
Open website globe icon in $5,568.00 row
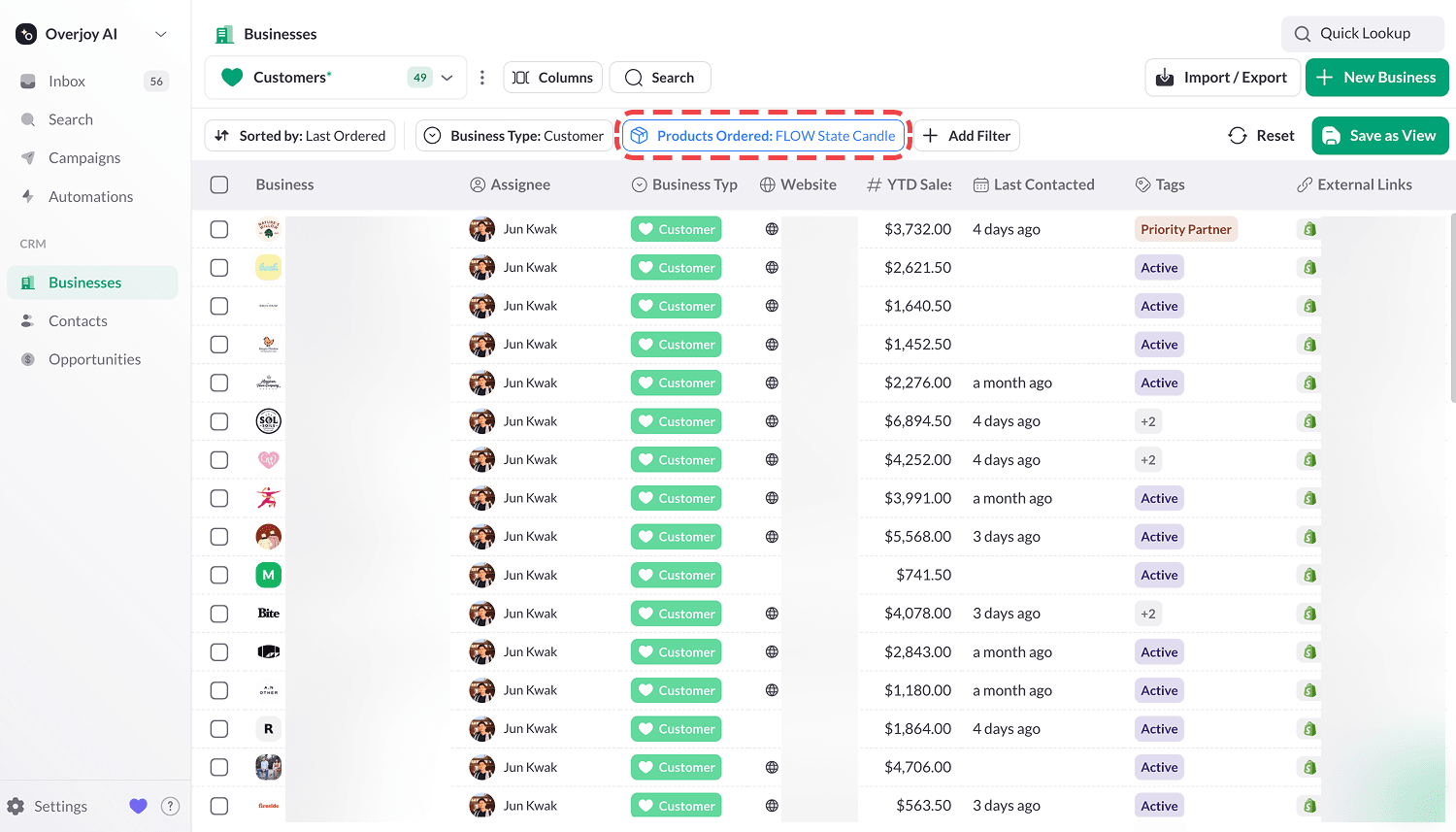point(772,537)
